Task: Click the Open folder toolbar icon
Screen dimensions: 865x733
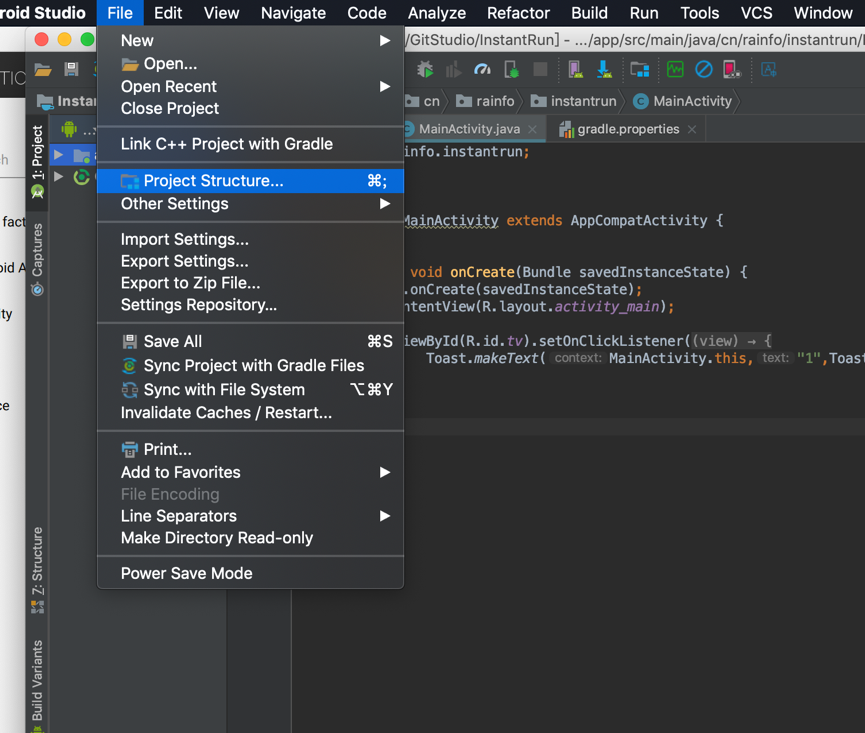Action: click(43, 69)
